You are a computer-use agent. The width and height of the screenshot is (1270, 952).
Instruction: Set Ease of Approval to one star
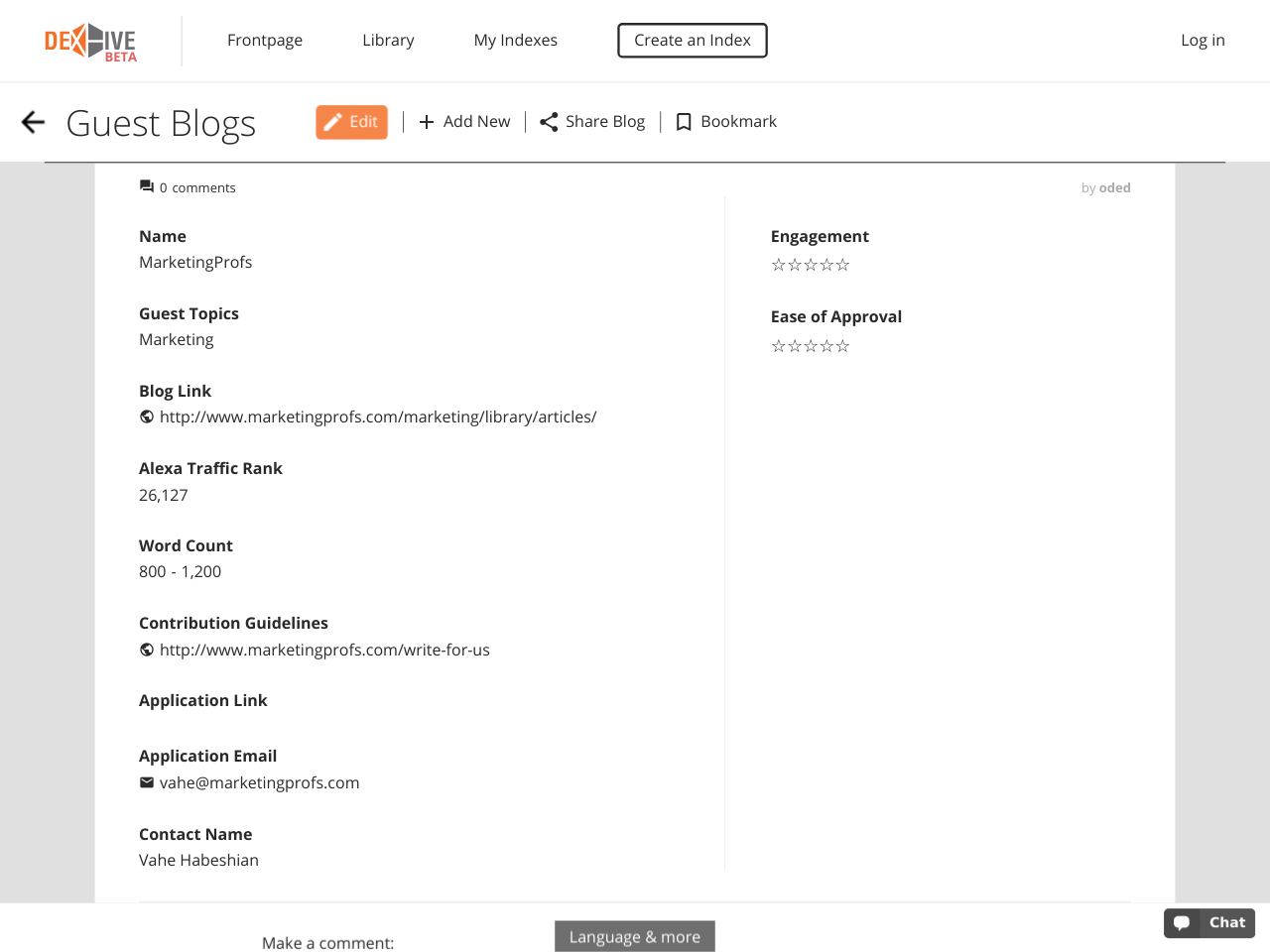[779, 346]
